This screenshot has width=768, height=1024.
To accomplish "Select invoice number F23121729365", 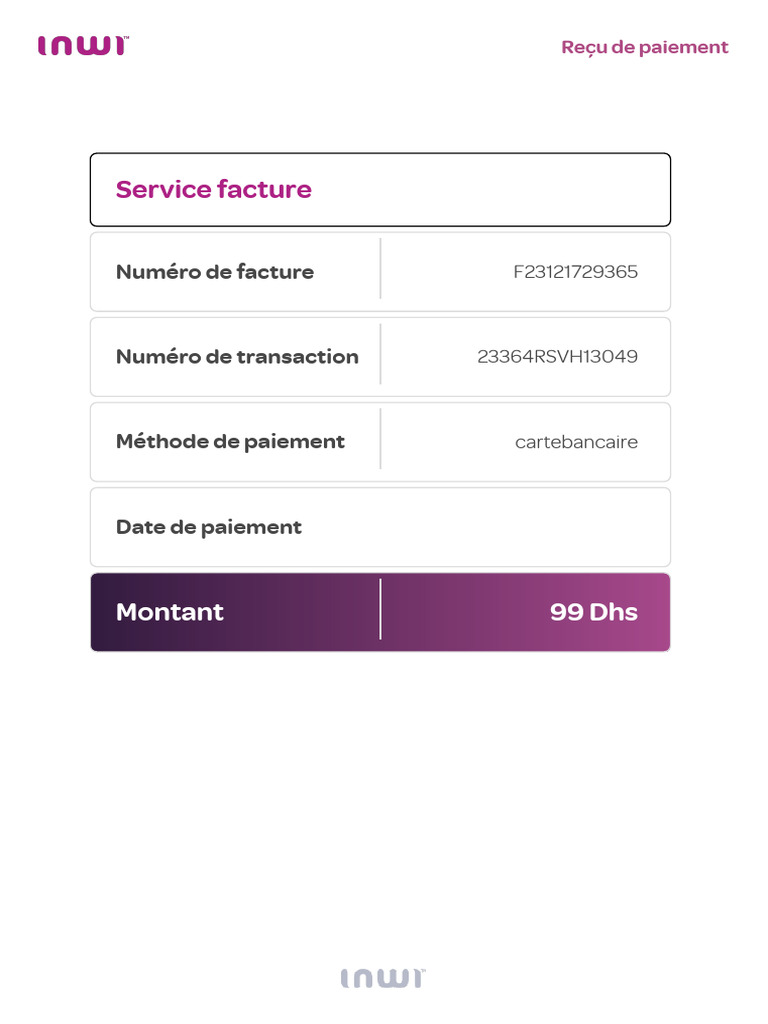I will [575, 272].
